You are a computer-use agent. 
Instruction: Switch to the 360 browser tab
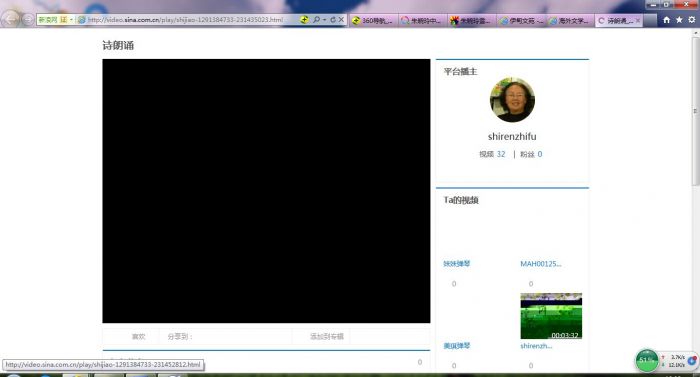pos(373,21)
